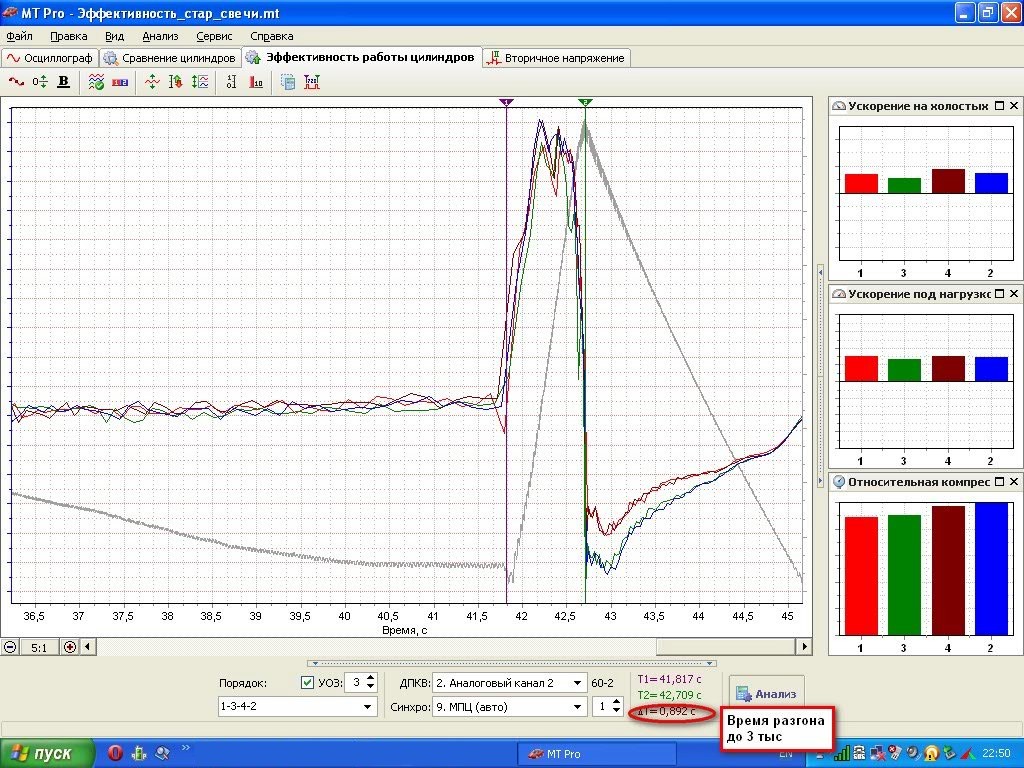
Task: Switch to the Сравнение цилиндров tab
Action: coord(171,58)
